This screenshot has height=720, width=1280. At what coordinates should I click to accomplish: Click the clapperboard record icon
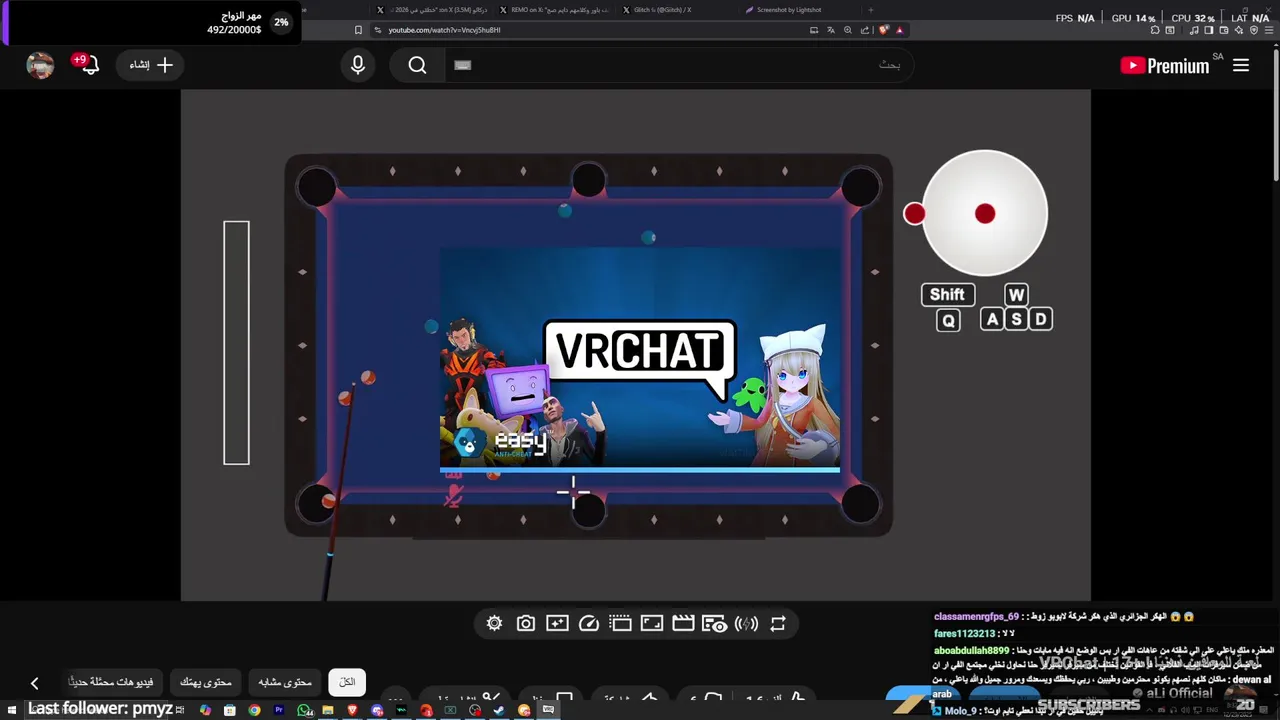click(683, 623)
